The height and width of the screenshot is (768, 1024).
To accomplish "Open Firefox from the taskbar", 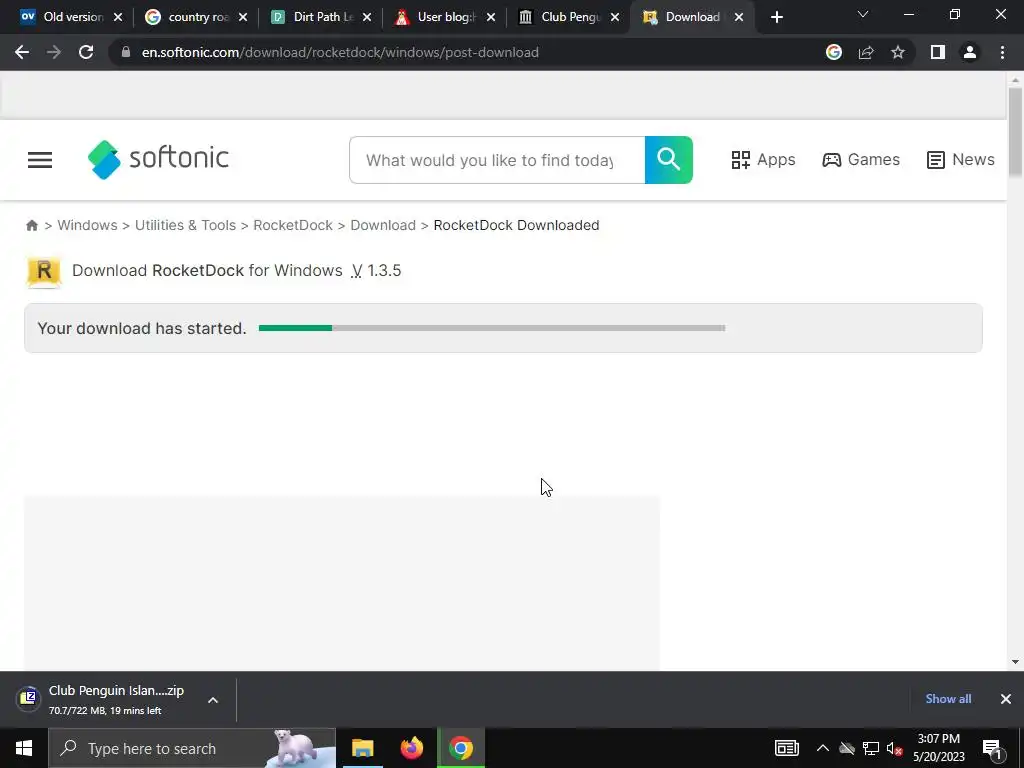I will tap(411, 748).
